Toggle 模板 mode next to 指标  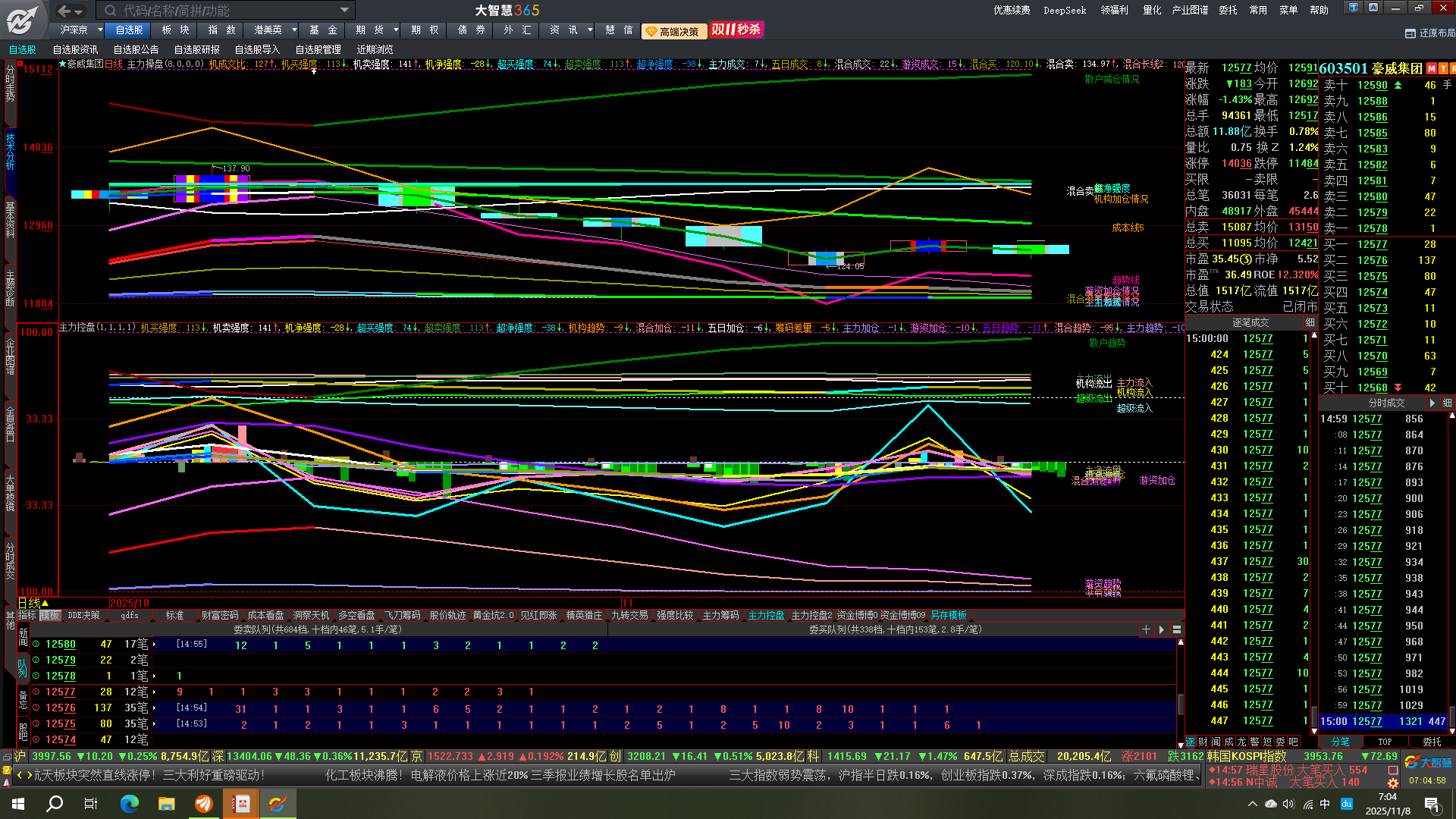pos(50,615)
